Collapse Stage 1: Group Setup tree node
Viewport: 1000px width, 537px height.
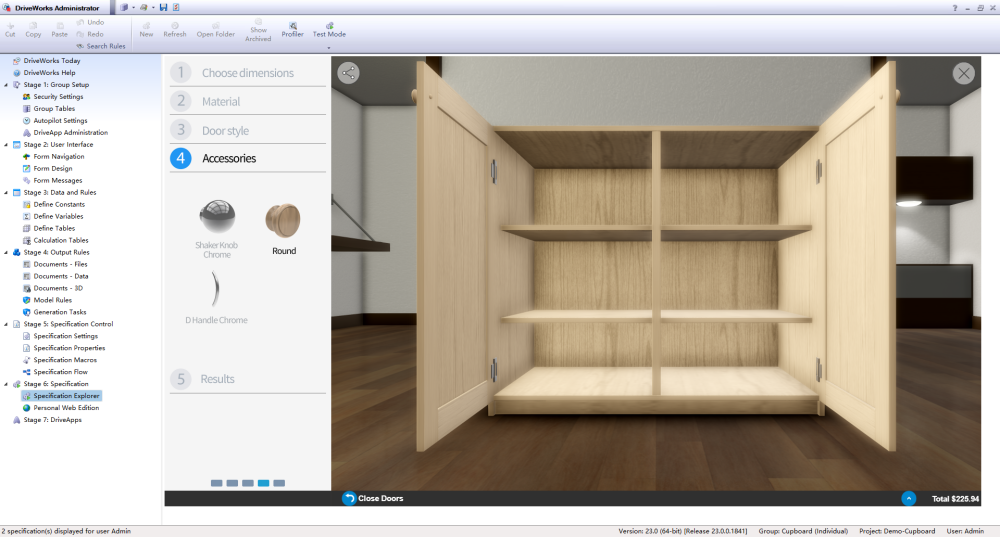coord(6,85)
